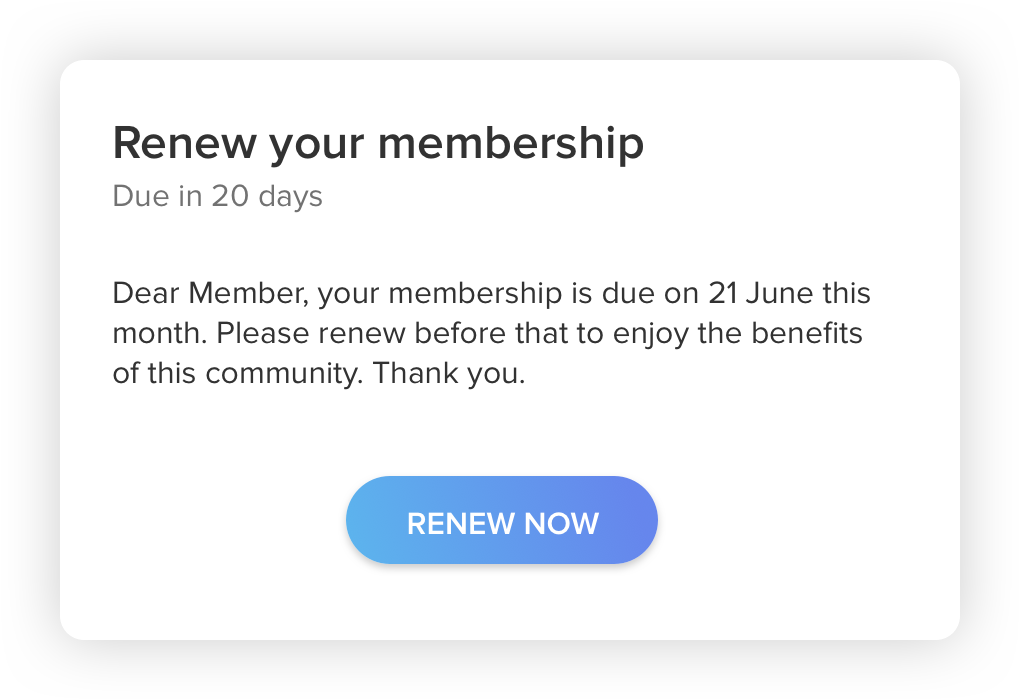Click the 'Due in 20 days' subtitle

click(x=217, y=196)
